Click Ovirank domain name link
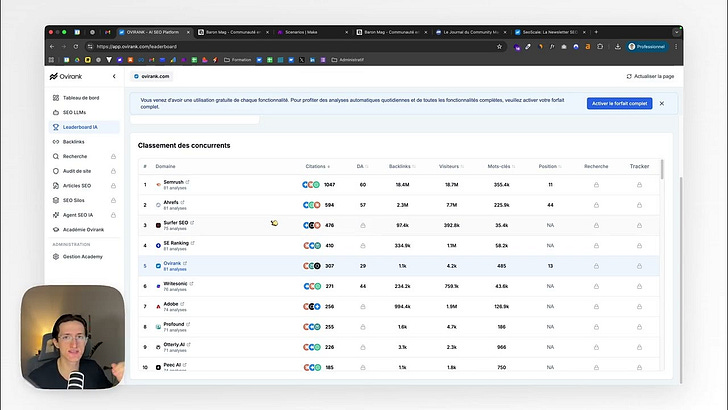The height and width of the screenshot is (410, 728). tap(172, 263)
